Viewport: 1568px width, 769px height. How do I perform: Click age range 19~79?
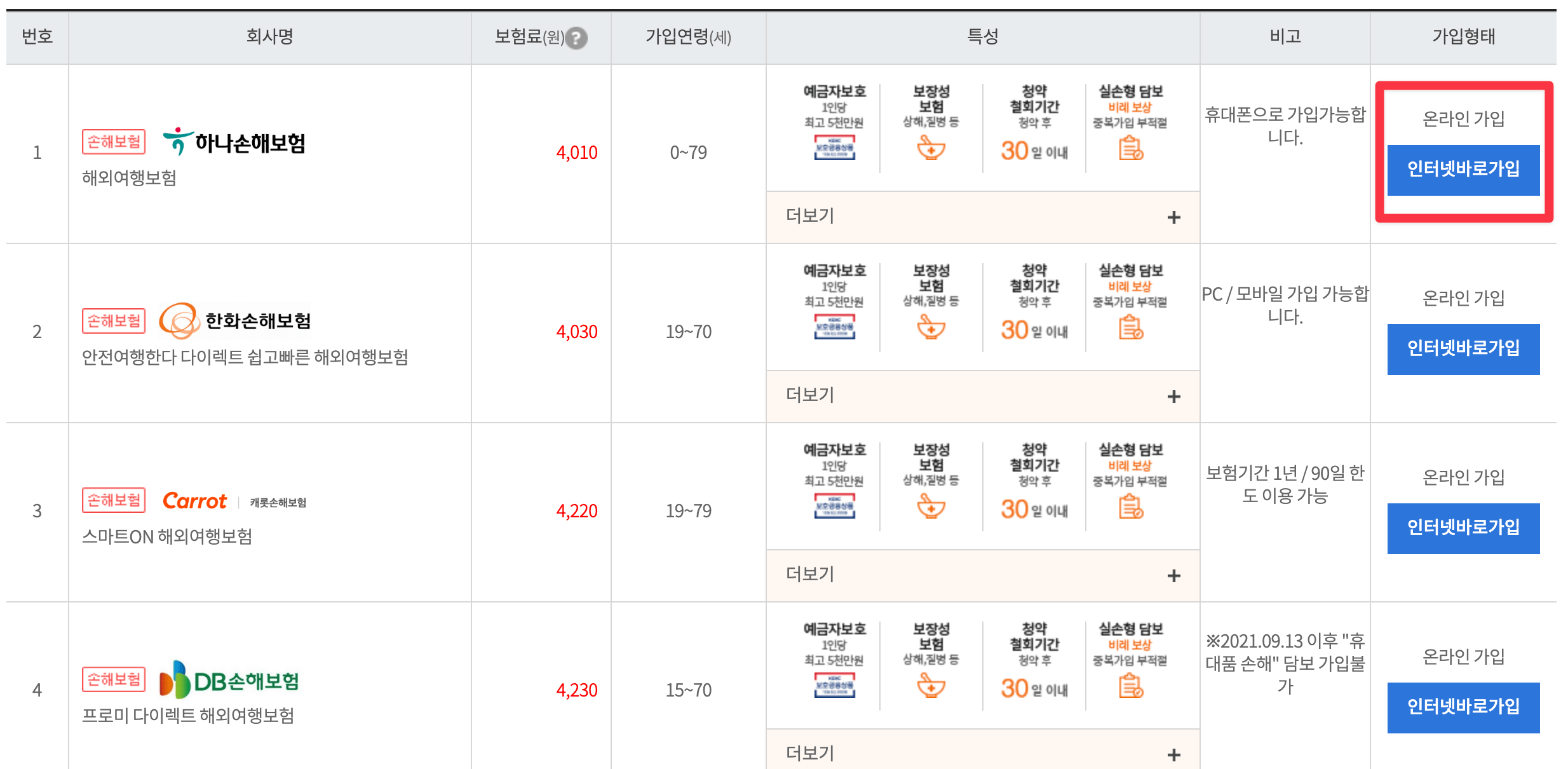point(689,511)
